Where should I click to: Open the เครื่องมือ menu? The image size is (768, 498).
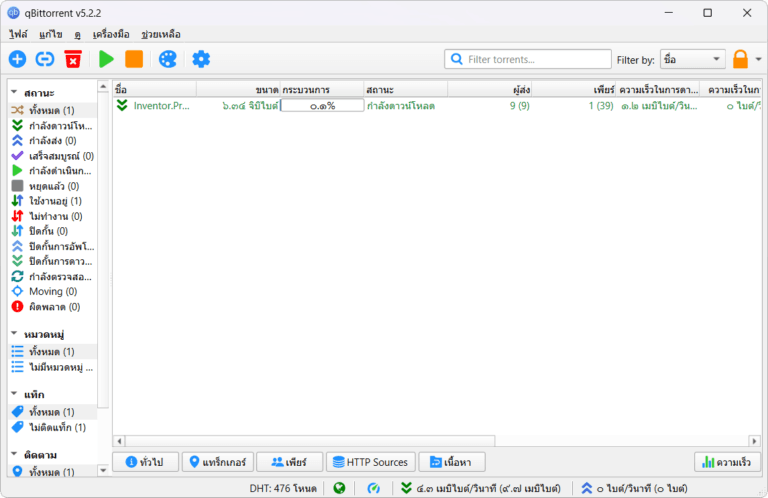click(111, 34)
